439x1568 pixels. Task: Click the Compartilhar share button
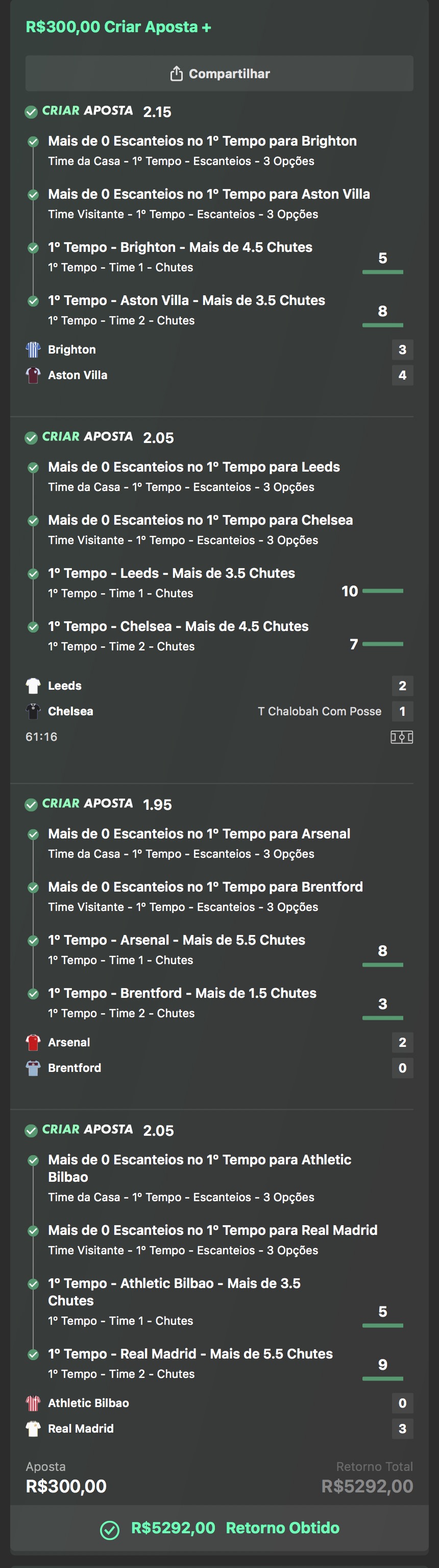coord(219,74)
